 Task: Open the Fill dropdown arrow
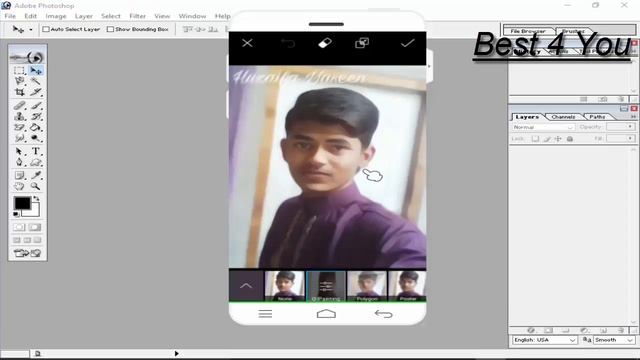[x=630, y=139]
